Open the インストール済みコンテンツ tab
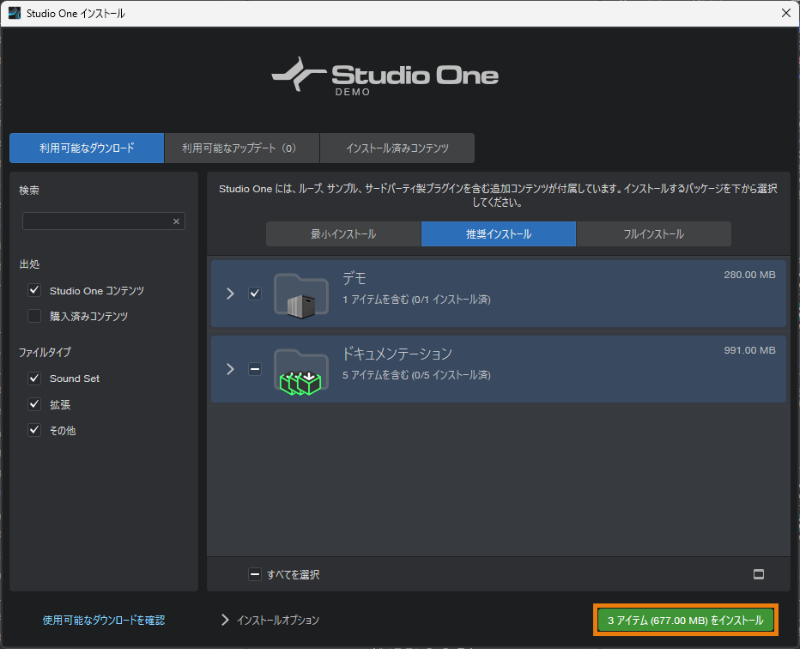The height and width of the screenshot is (649, 800). (x=397, y=148)
